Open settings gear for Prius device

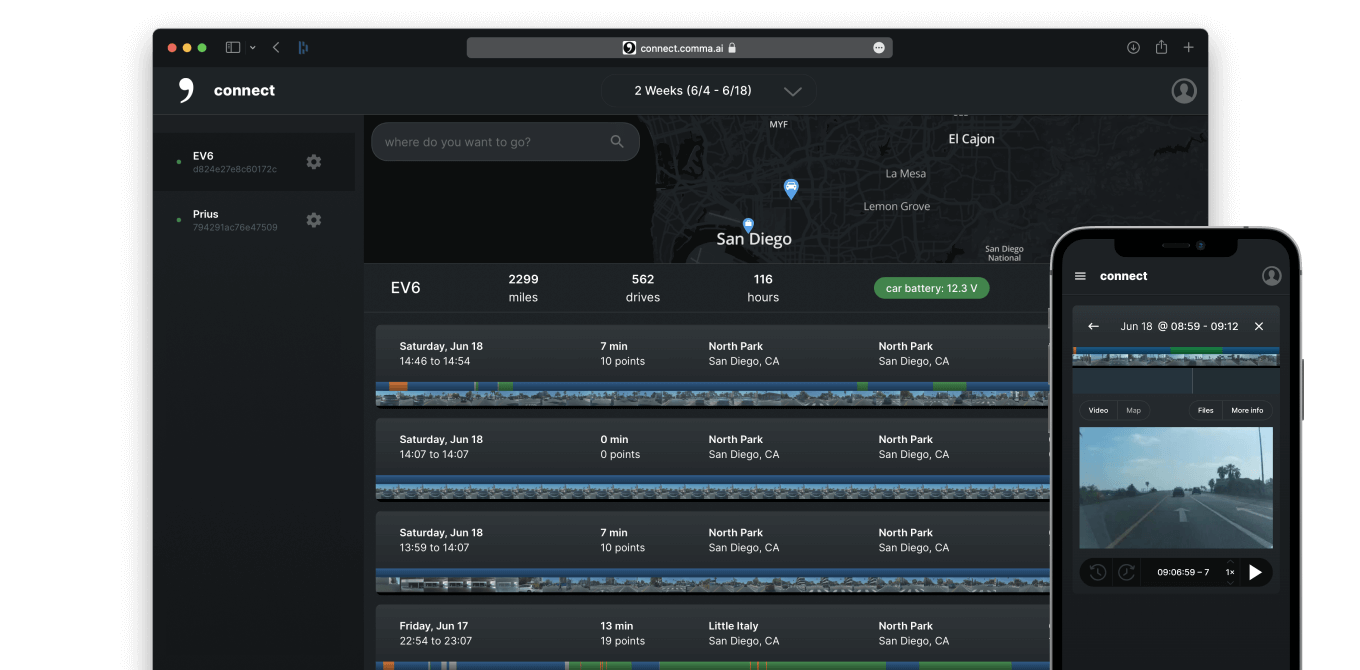[x=314, y=220]
